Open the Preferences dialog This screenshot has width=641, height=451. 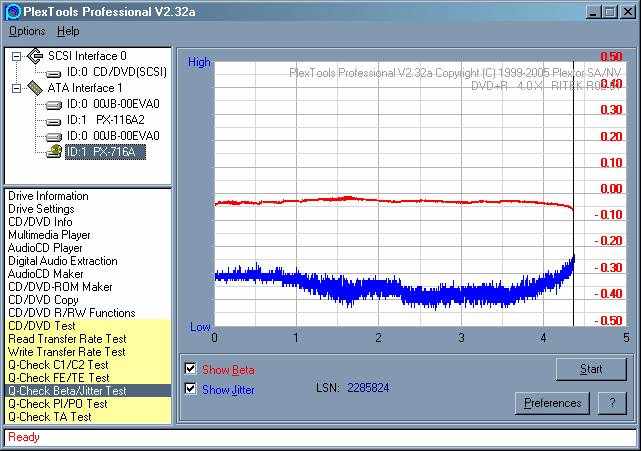point(552,403)
